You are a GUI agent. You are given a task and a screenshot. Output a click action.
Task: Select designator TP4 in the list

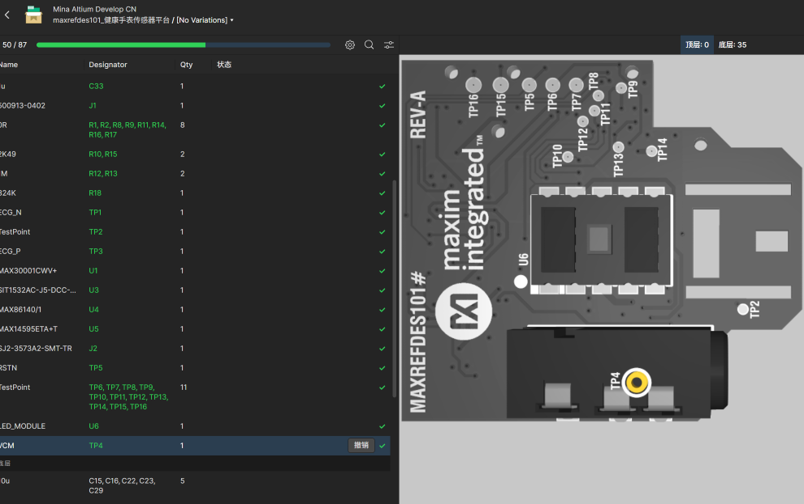pos(95,446)
